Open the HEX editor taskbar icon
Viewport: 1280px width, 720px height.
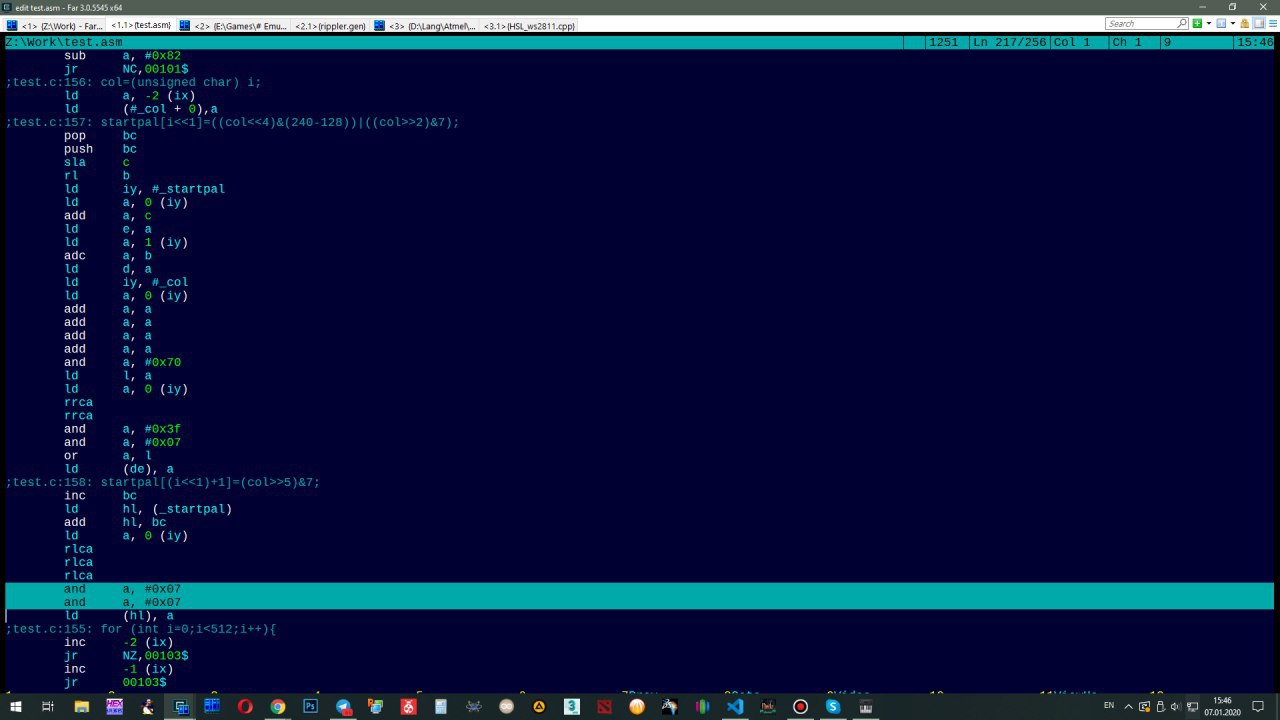pos(115,706)
